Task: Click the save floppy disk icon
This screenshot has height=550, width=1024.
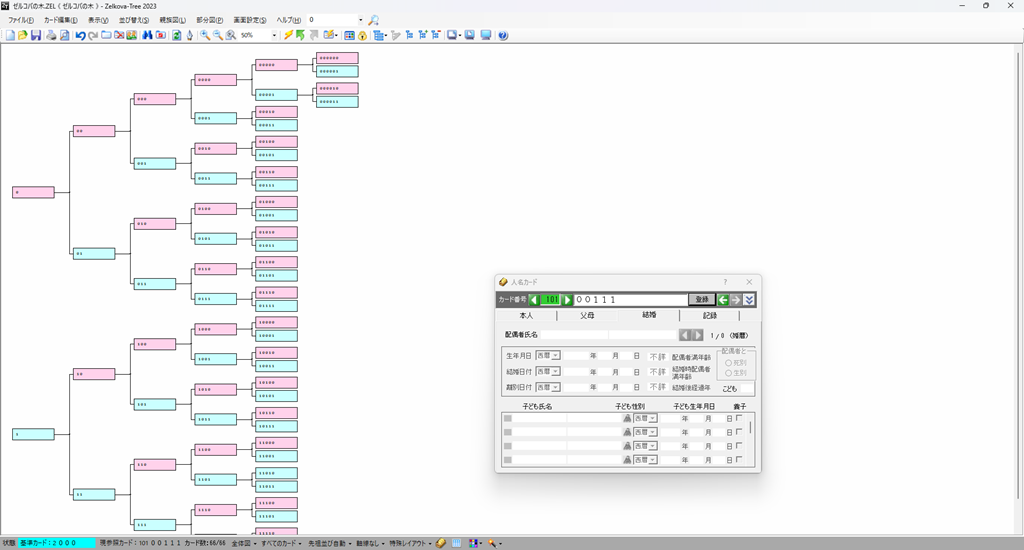Action: tap(36, 35)
